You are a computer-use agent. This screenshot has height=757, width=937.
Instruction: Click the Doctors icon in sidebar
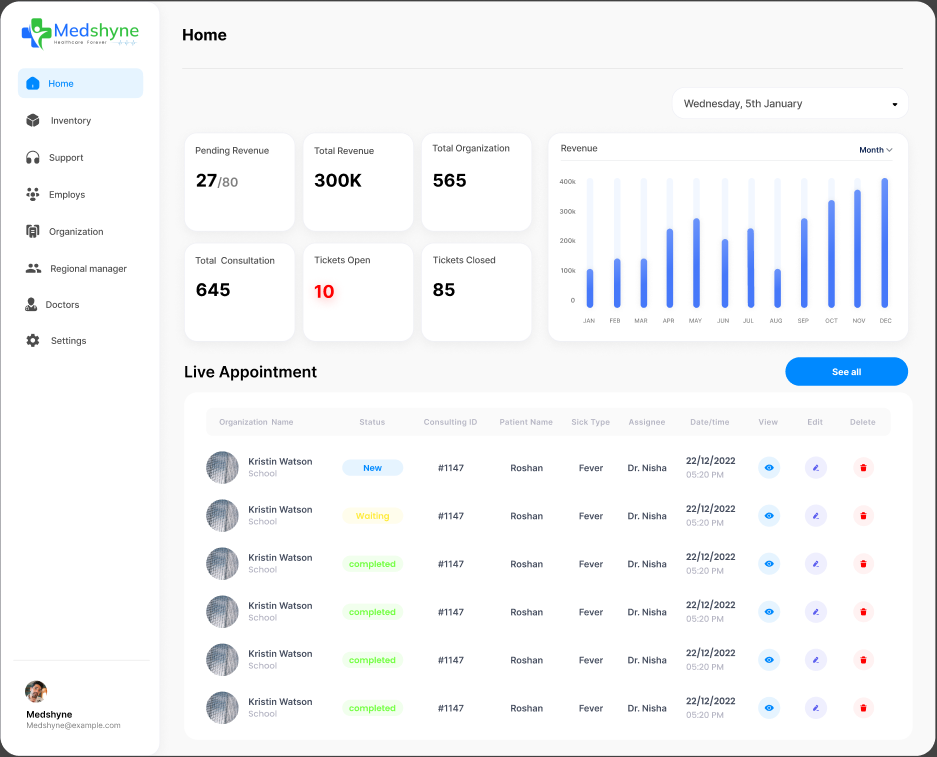32,304
